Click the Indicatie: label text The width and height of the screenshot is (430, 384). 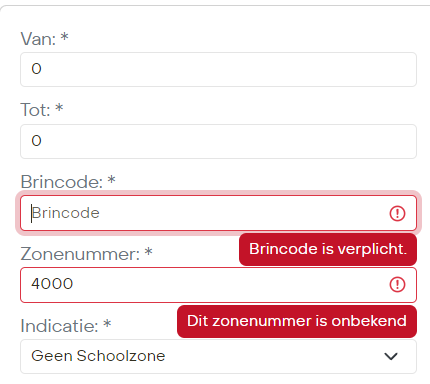coord(59,326)
